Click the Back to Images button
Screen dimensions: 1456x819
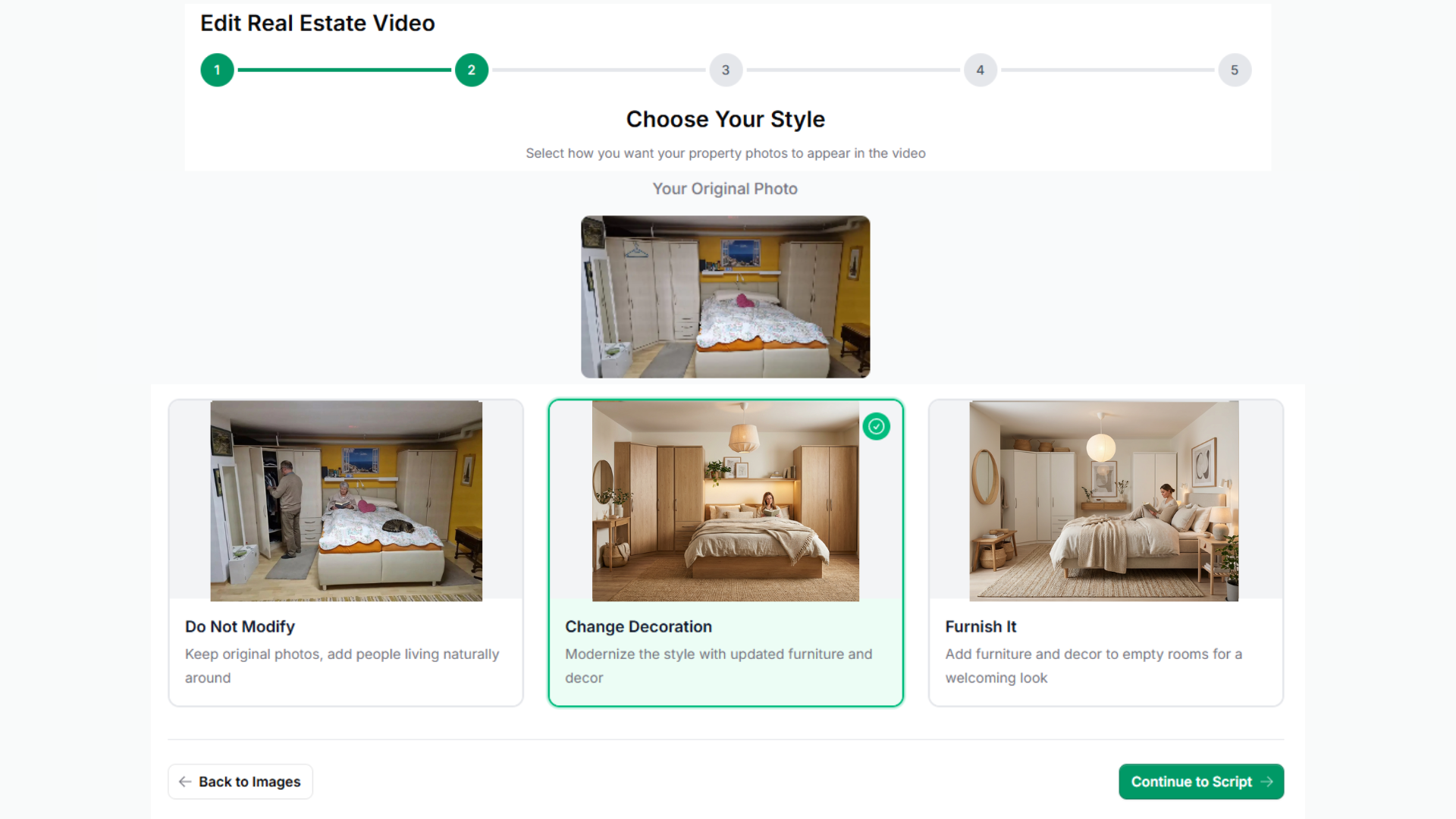point(240,781)
